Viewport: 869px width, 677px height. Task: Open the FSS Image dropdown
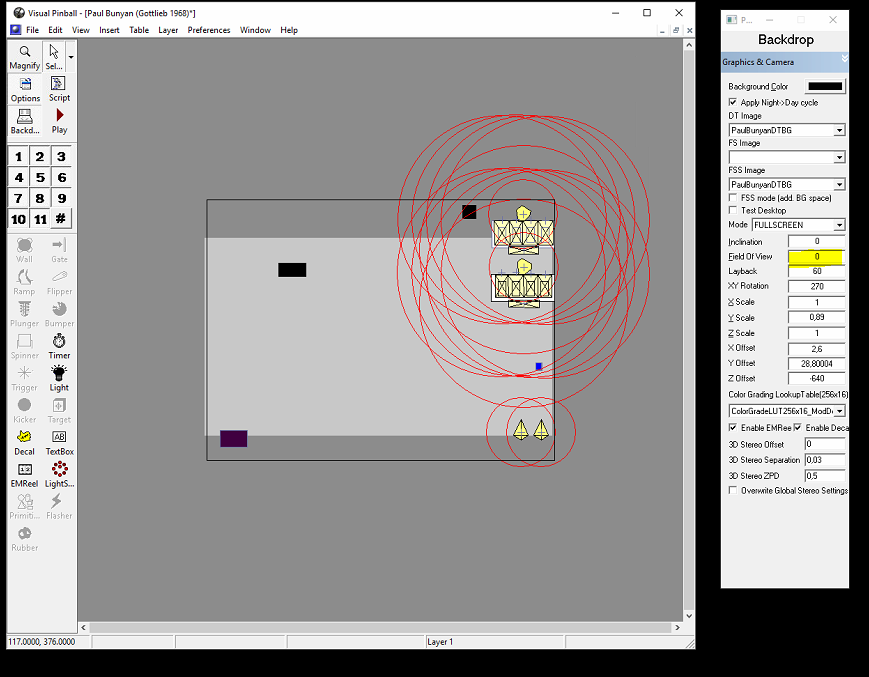point(840,184)
